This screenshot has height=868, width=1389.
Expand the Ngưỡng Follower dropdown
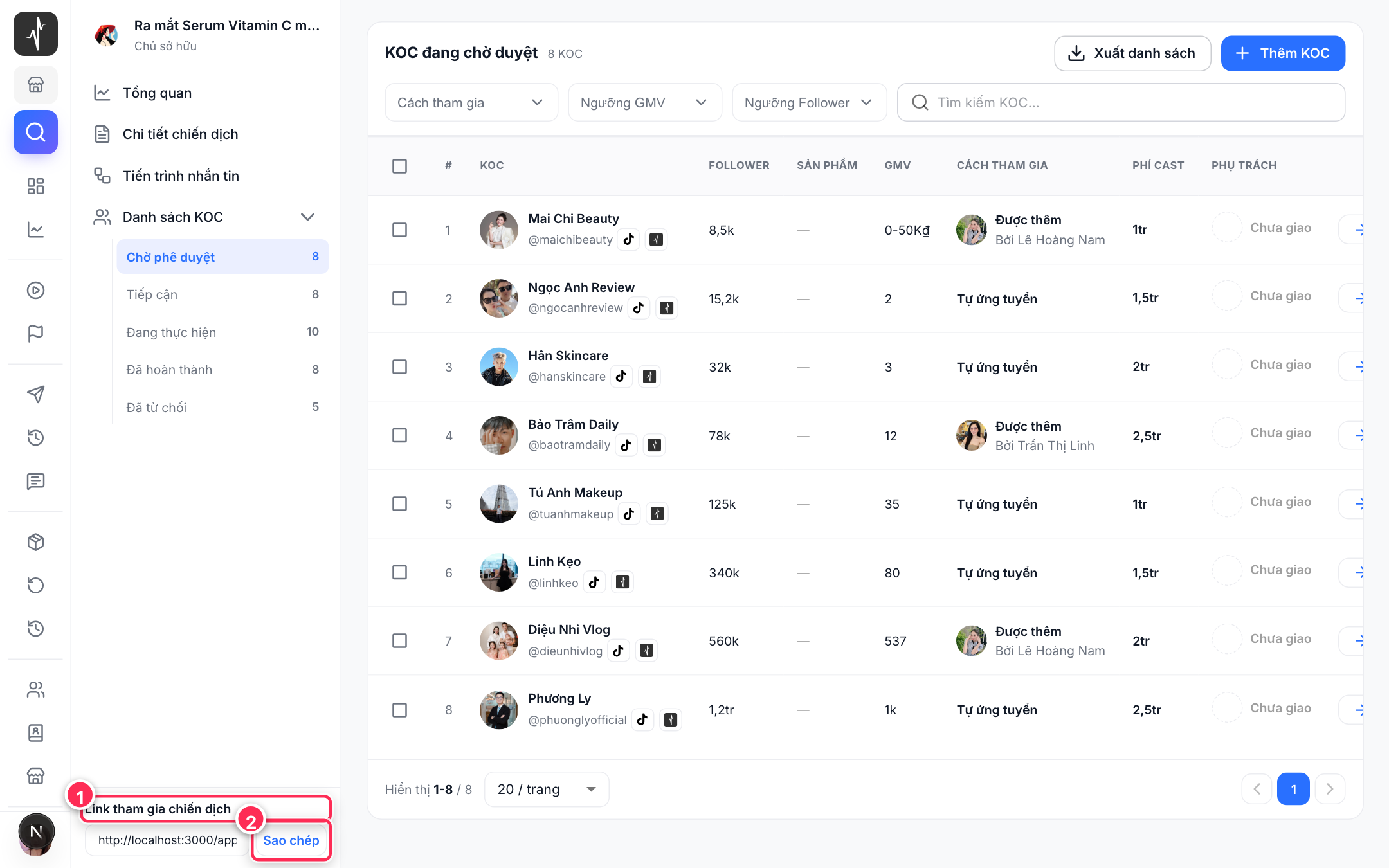coord(809,102)
